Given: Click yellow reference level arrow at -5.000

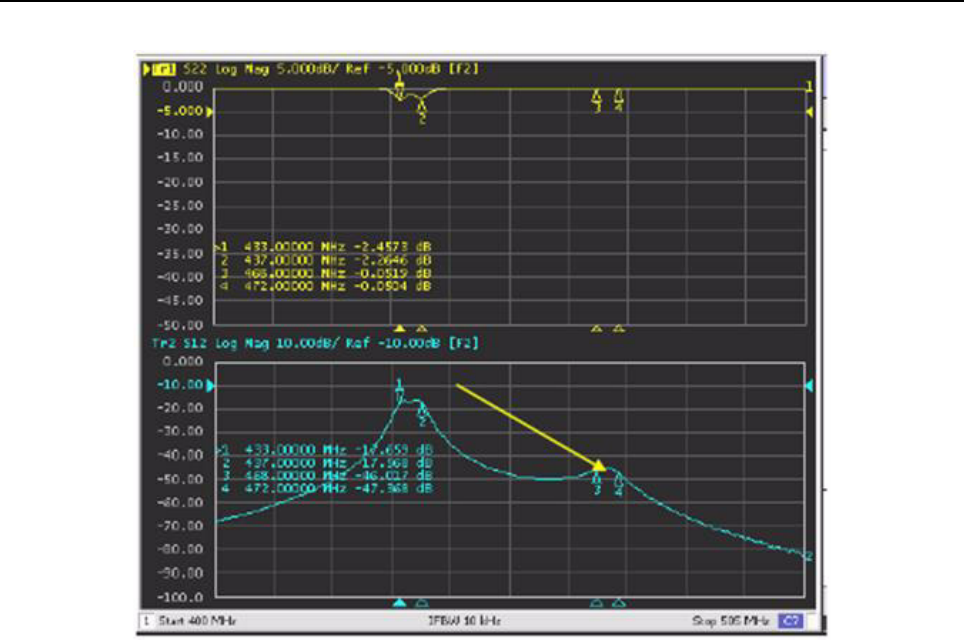Looking at the screenshot, I should click(211, 111).
